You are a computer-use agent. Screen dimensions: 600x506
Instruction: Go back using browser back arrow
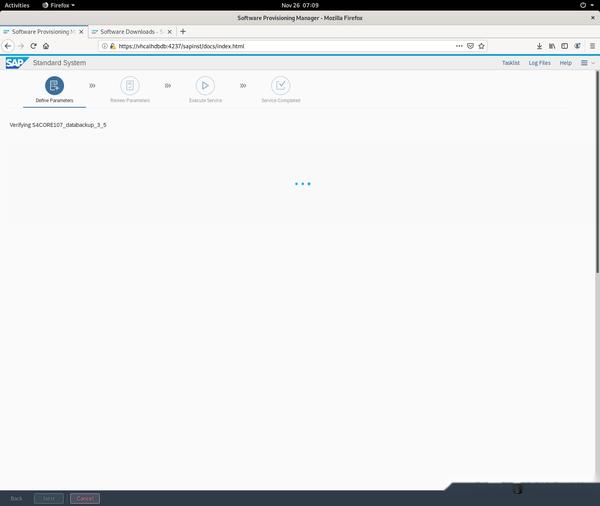pos(8,46)
